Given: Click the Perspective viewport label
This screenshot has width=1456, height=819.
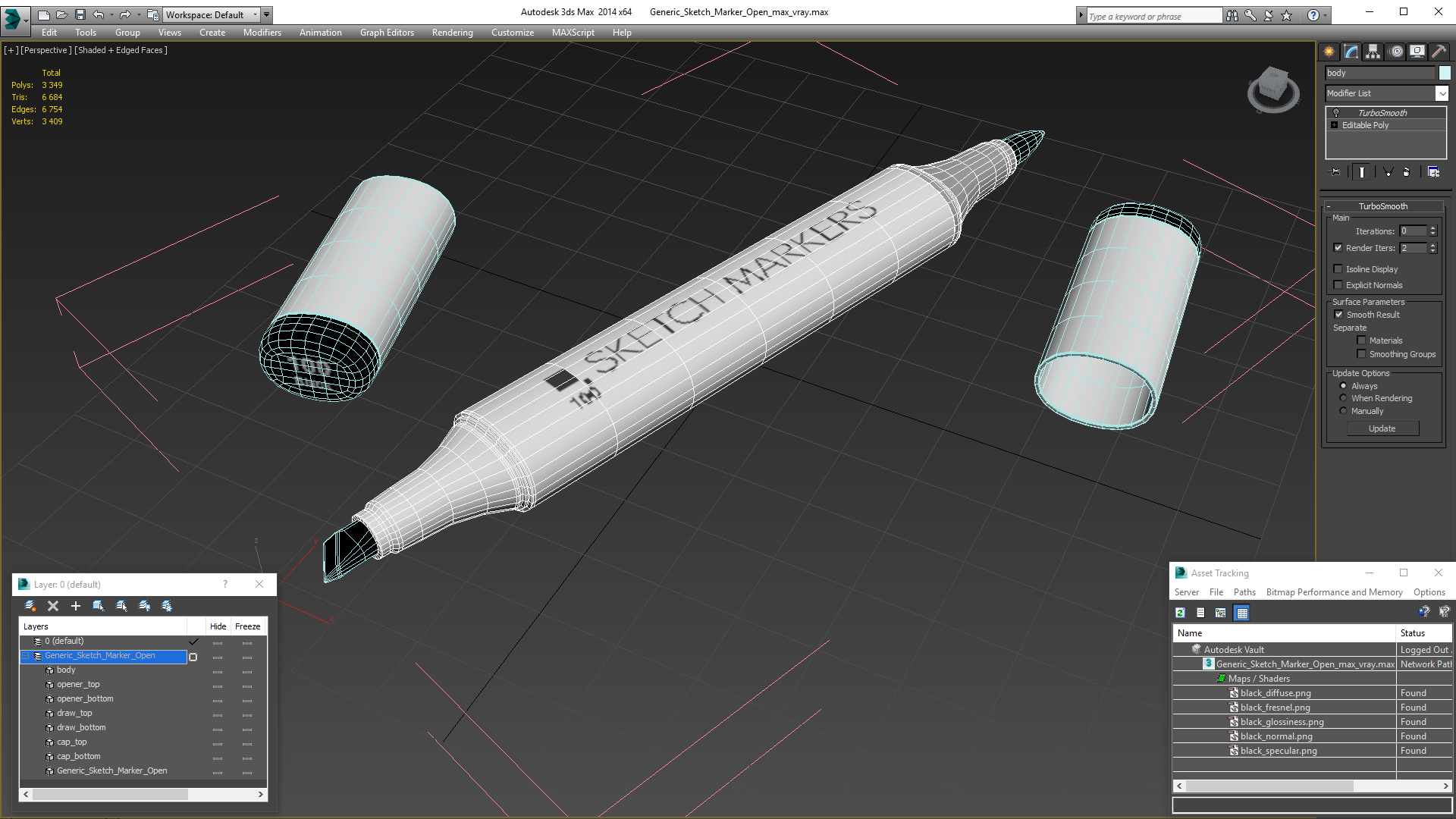Looking at the screenshot, I should pyautogui.click(x=45, y=50).
